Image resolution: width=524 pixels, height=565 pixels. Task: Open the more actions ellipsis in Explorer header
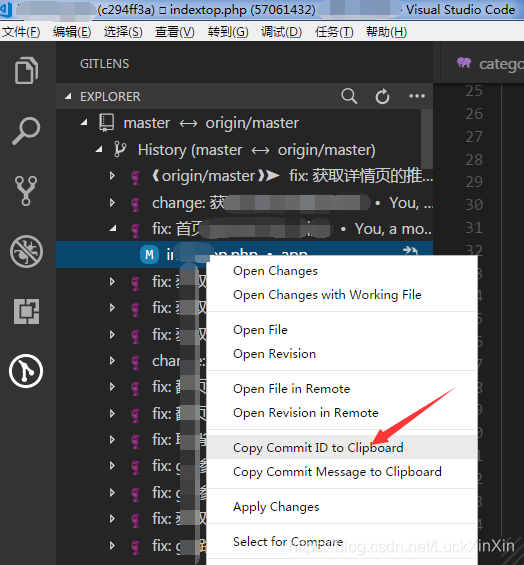pyautogui.click(x=417, y=96)
